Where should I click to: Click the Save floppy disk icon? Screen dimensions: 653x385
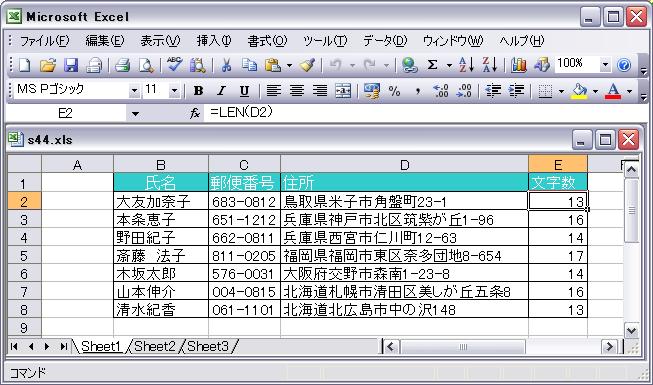[x=71, y=65]
